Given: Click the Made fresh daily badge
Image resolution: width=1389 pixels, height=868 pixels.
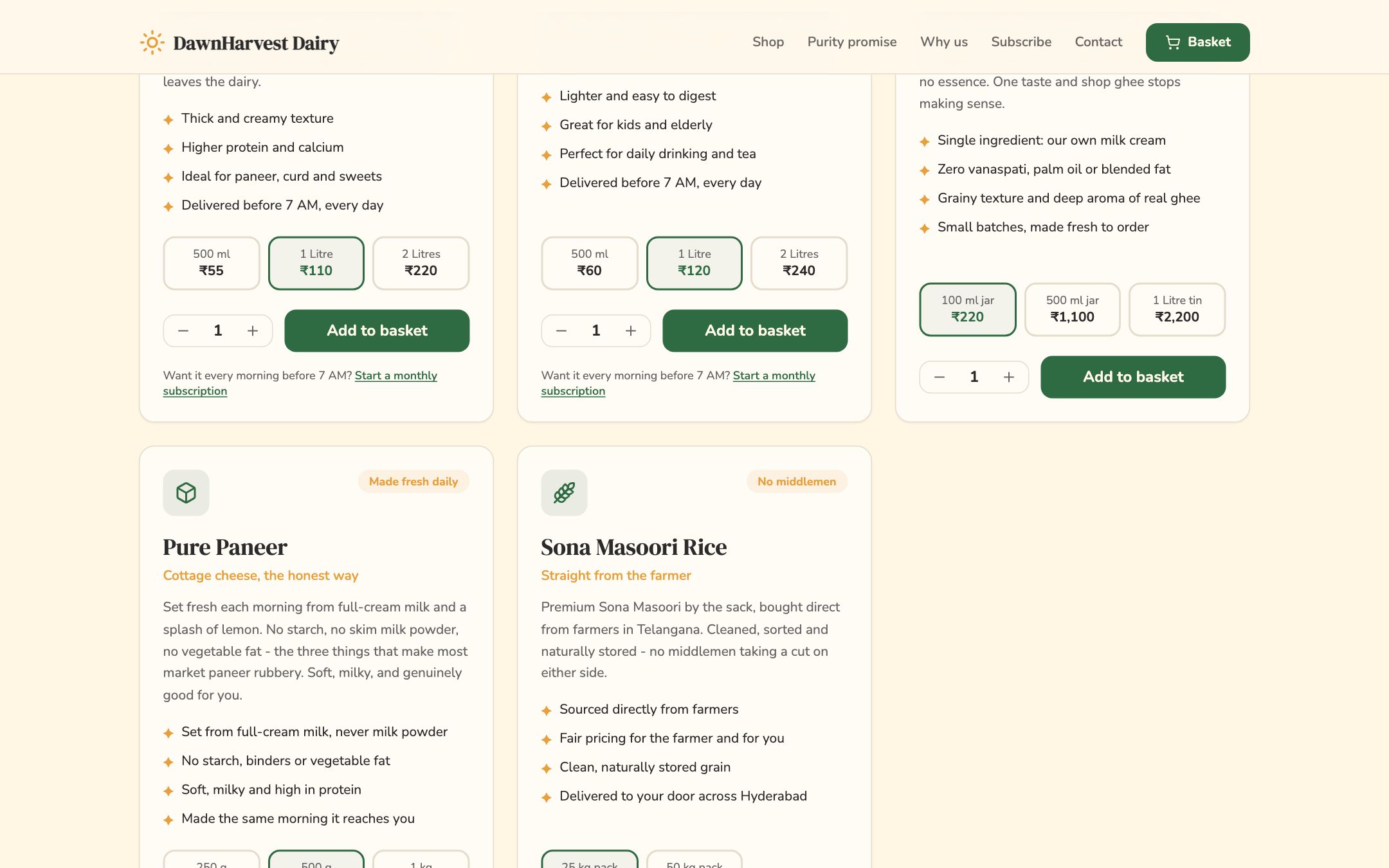Looking at the screenshot, I should (413, 482).
